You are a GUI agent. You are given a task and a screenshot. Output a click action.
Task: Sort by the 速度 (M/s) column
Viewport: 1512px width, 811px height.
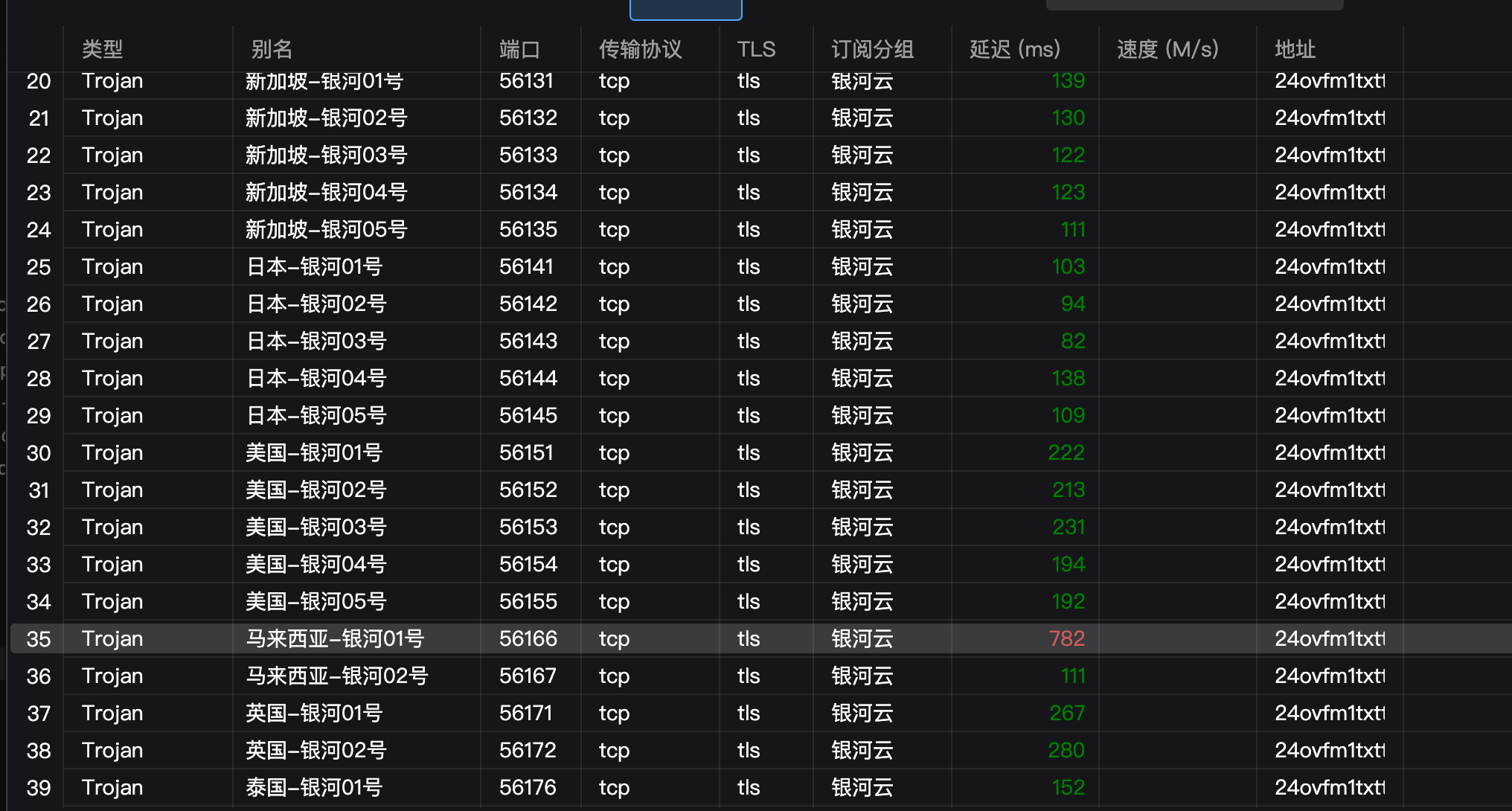pyautogui.click(x=1166, y=49)
